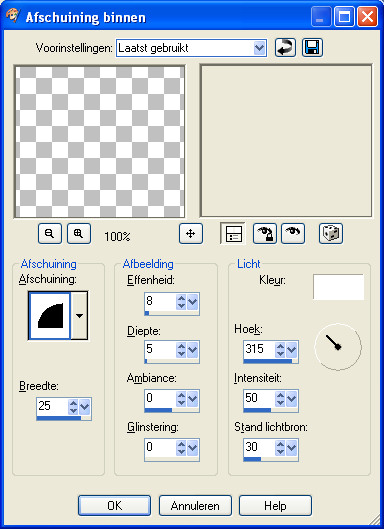Expand the Afschuining bevel shape dropdown
Viewport: 384px width, 529px height.
(79, 316)
